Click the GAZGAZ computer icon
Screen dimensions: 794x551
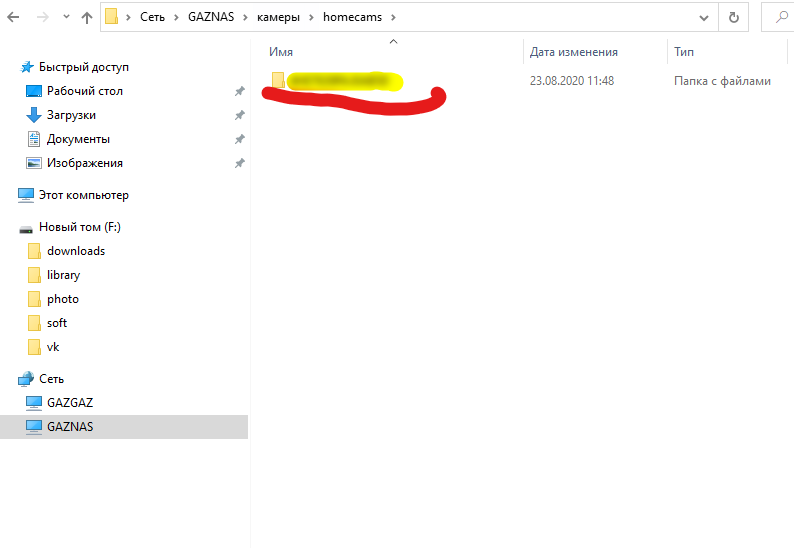pos(34,403)
